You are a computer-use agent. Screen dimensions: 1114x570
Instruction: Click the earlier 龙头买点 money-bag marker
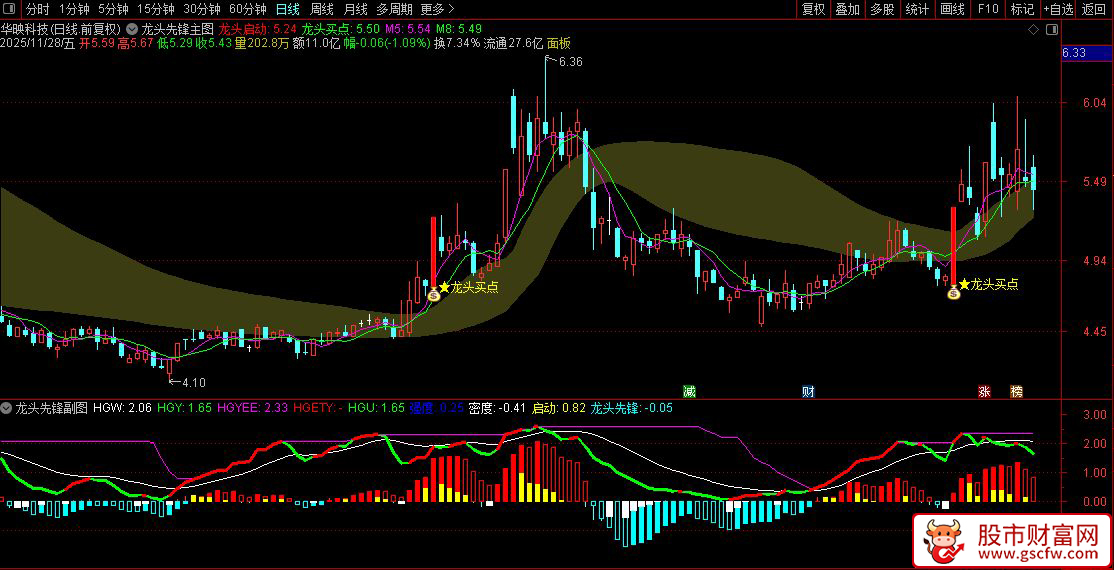coord(433,293)
